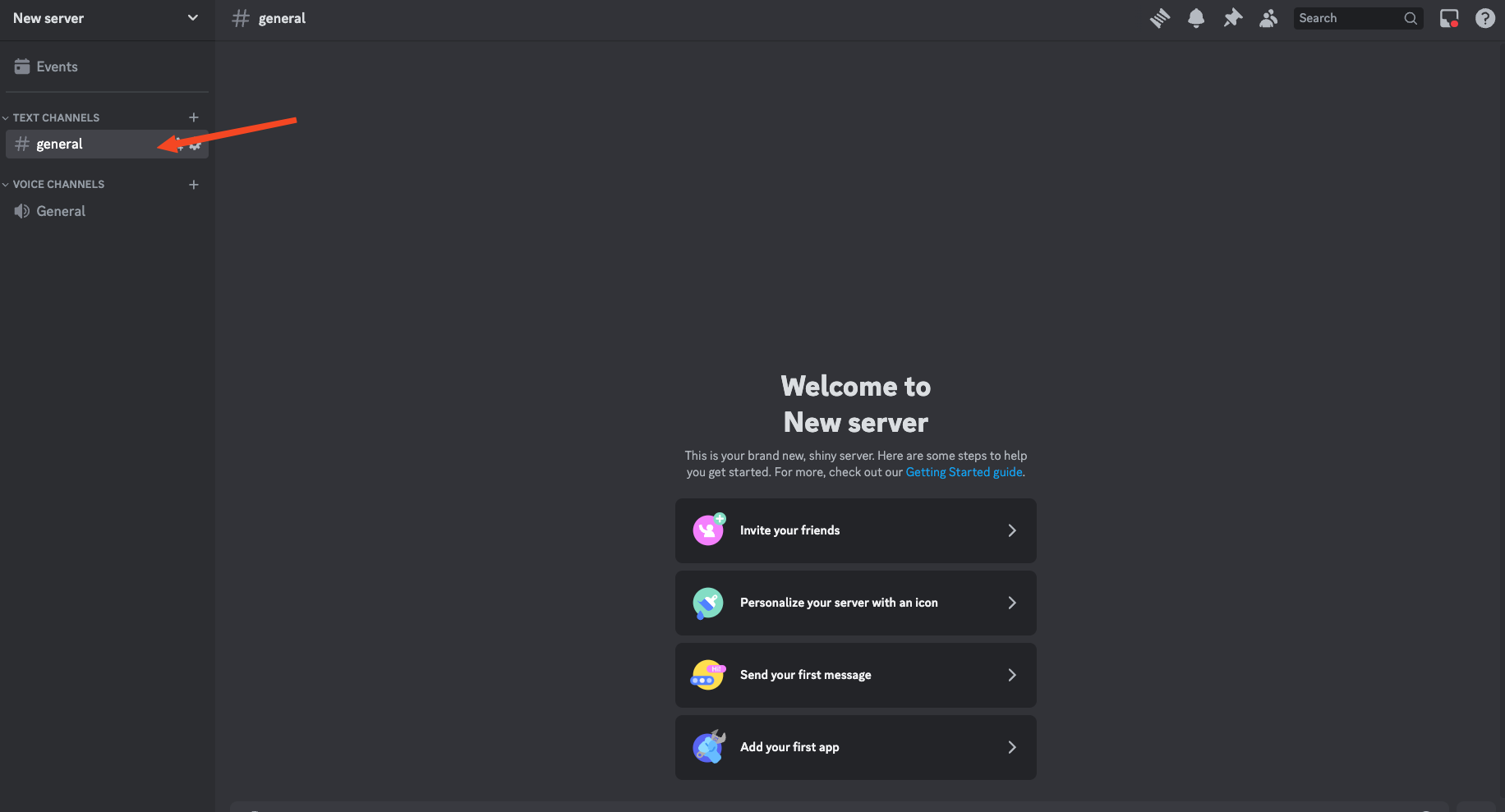Select Send your first message card

(x=855, y=675)
